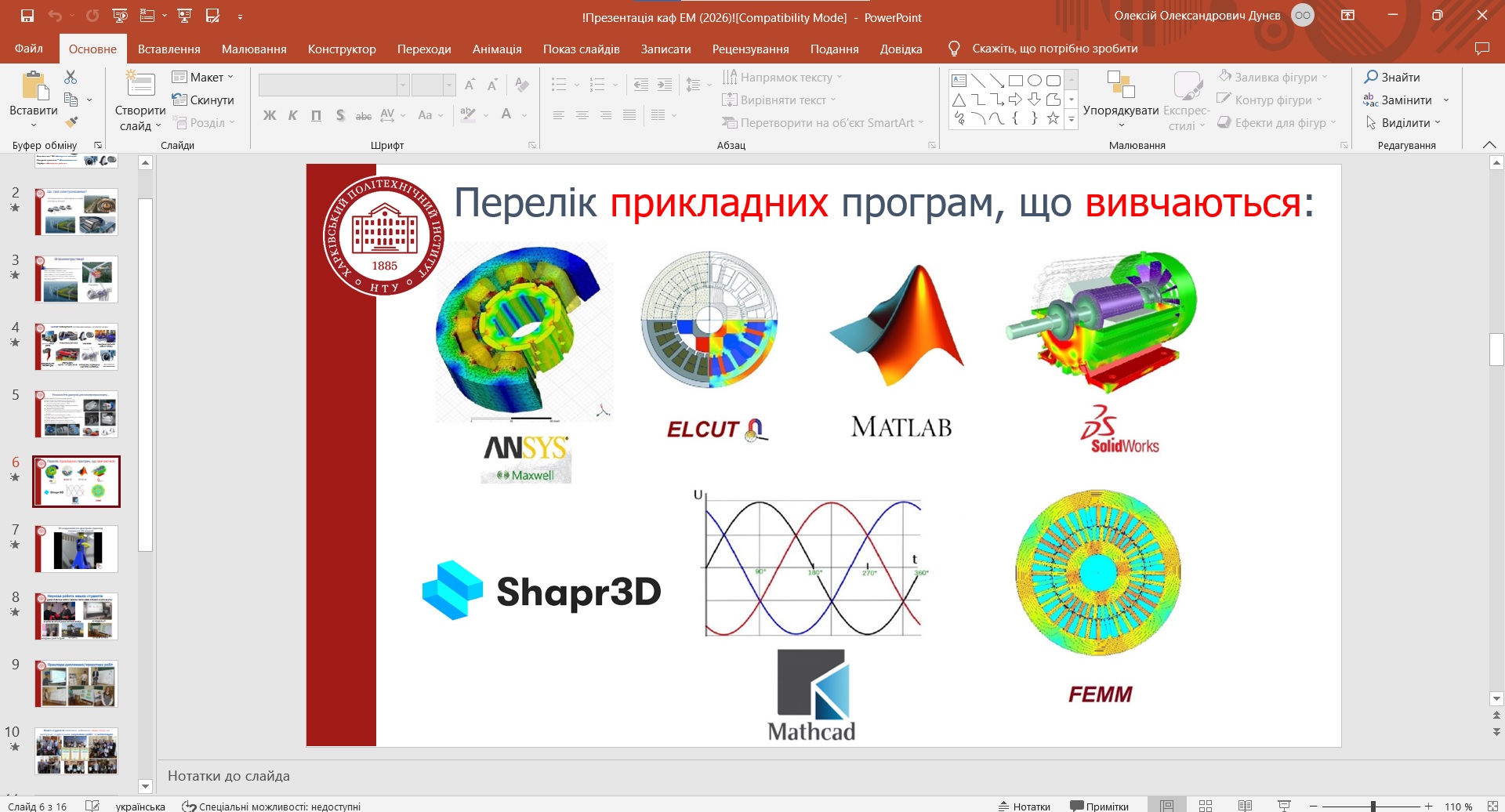Expand the Макет layout dropdown
The image size is (1505, 812).
[203, 77]
